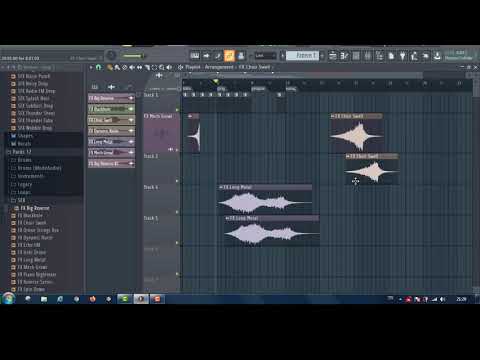Click the volume icon in system tray
The height and width of the screenshot is (360, 480).
[442, 299]
